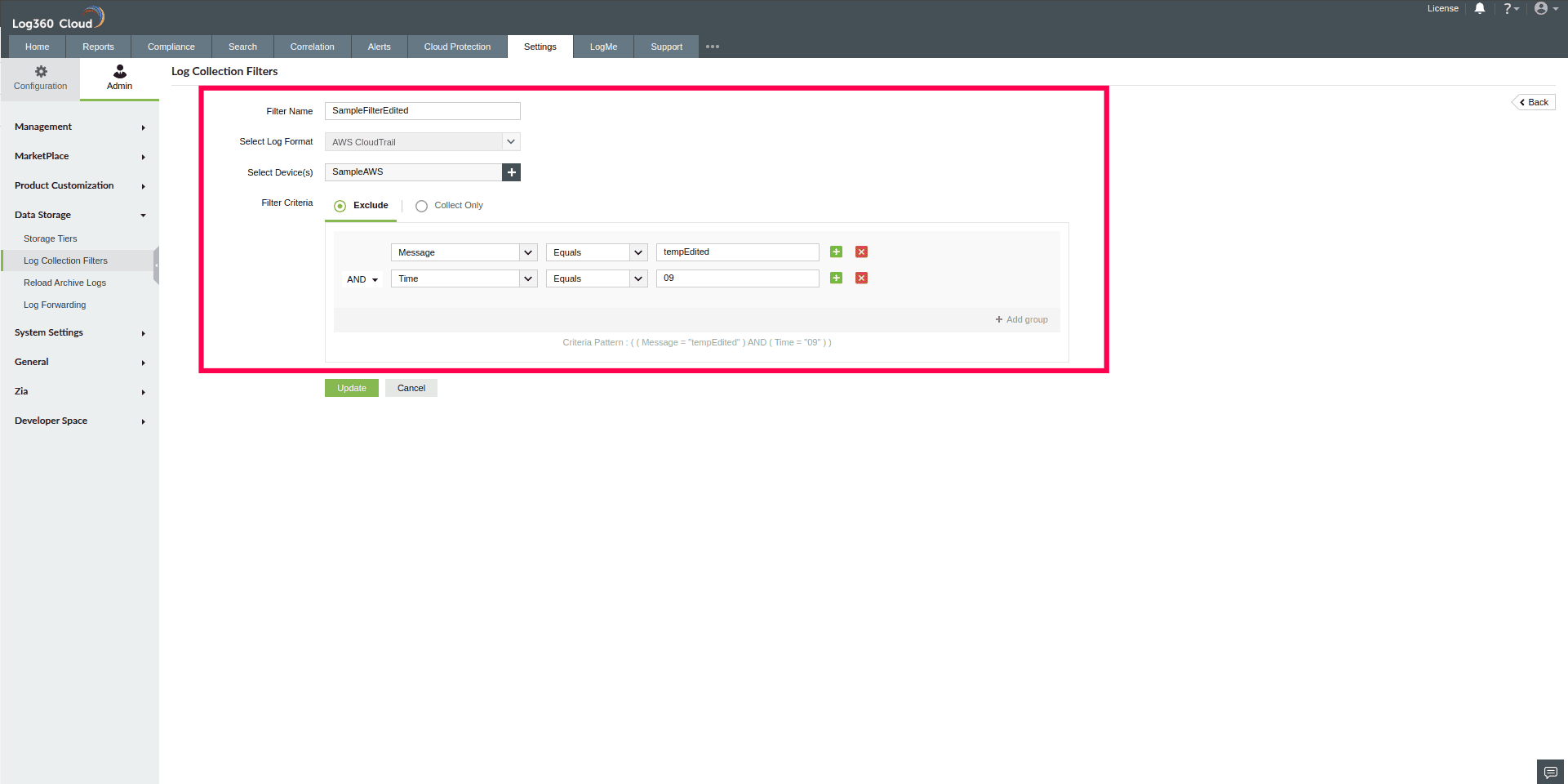Remove the Message criteria row
Viewport: 1568px width, 784px height.
pos(861,252)
